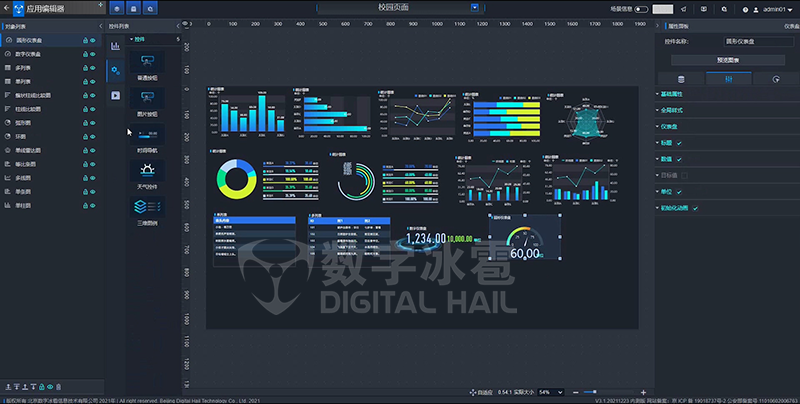The width and height of the screenshot is (800, 404).
Task: Expand the 仪表盘 property section
Action: (669, 127)
